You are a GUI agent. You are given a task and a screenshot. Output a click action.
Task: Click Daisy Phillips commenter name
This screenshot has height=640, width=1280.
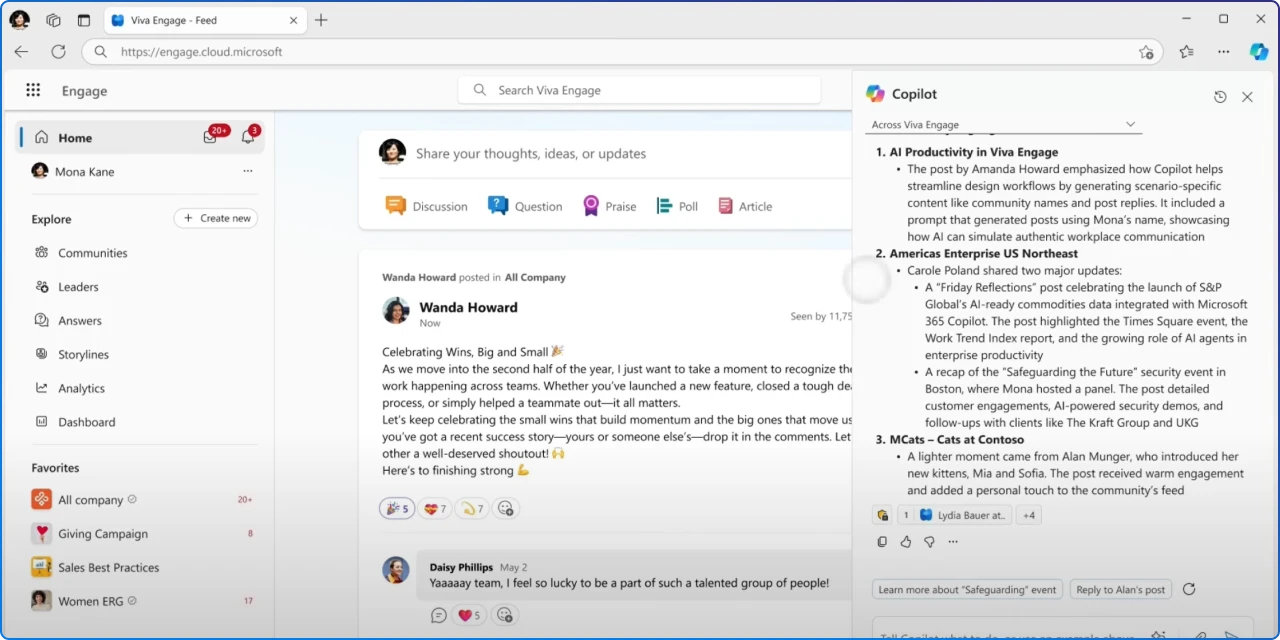[x=462, y=567]
